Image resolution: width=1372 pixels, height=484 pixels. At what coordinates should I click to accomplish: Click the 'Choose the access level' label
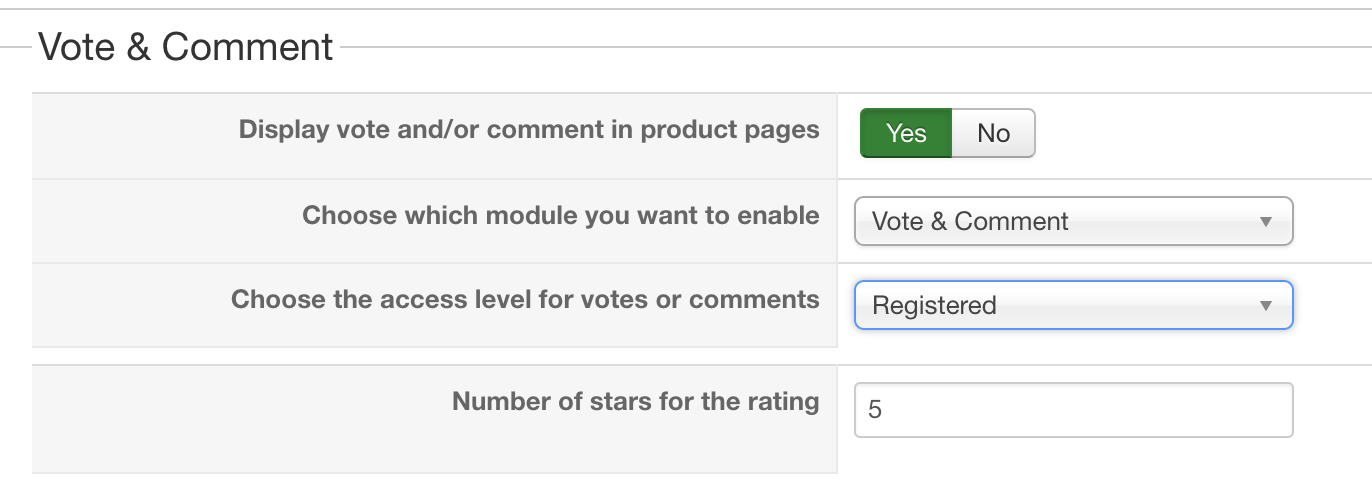(525, 299)
